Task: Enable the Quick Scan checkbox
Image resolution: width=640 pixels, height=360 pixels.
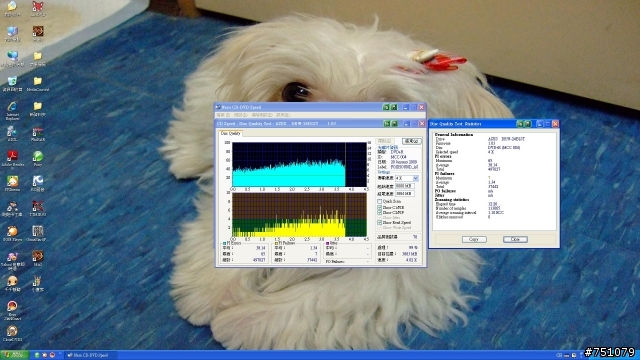Action: tap(380, 201)
